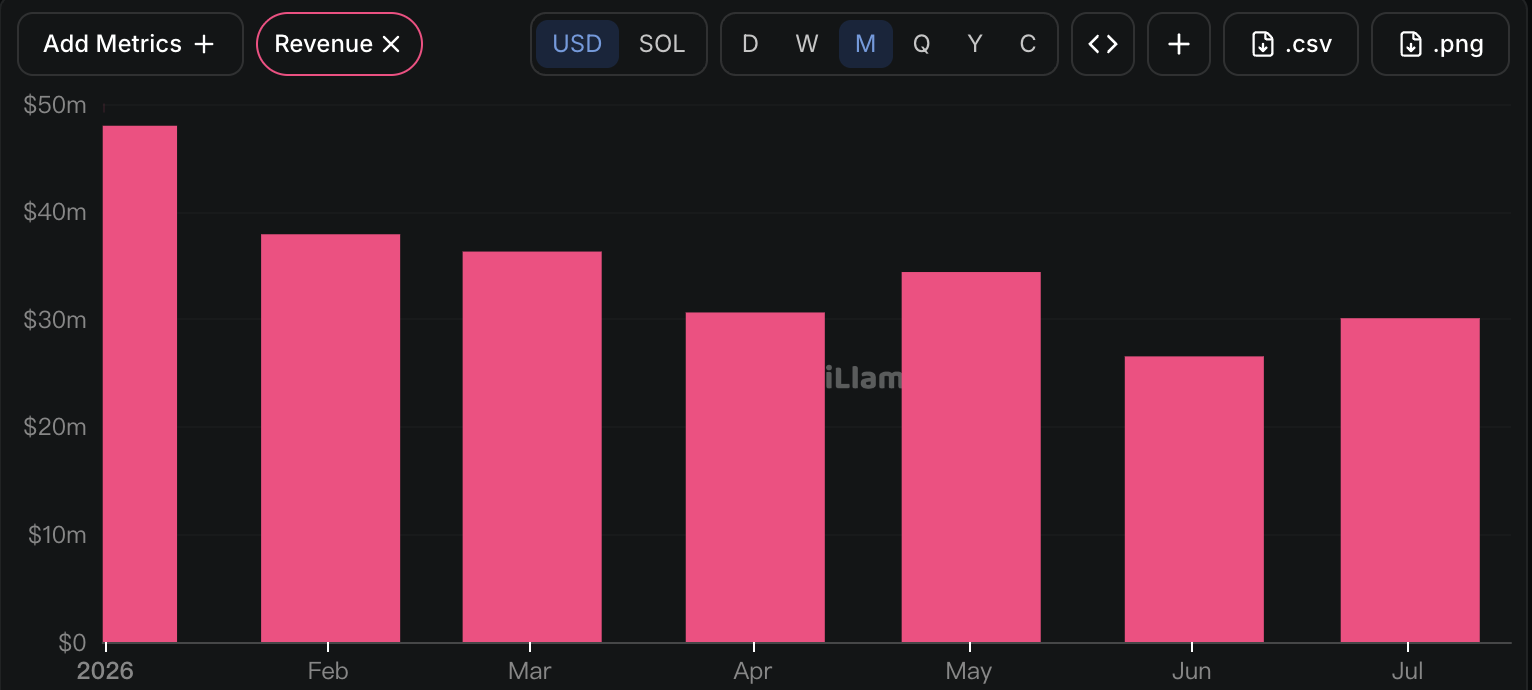
Task: Export the chart as .png
Action: coord(1440,44)
